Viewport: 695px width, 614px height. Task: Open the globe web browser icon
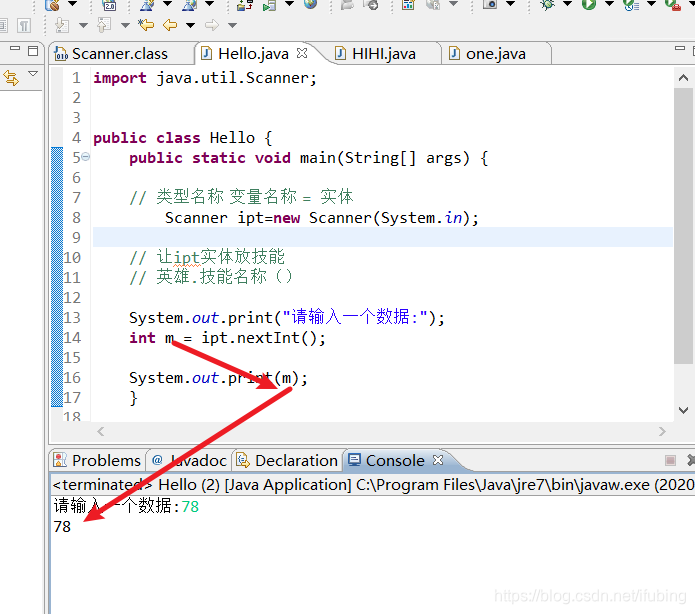click(x=311, y=4)
